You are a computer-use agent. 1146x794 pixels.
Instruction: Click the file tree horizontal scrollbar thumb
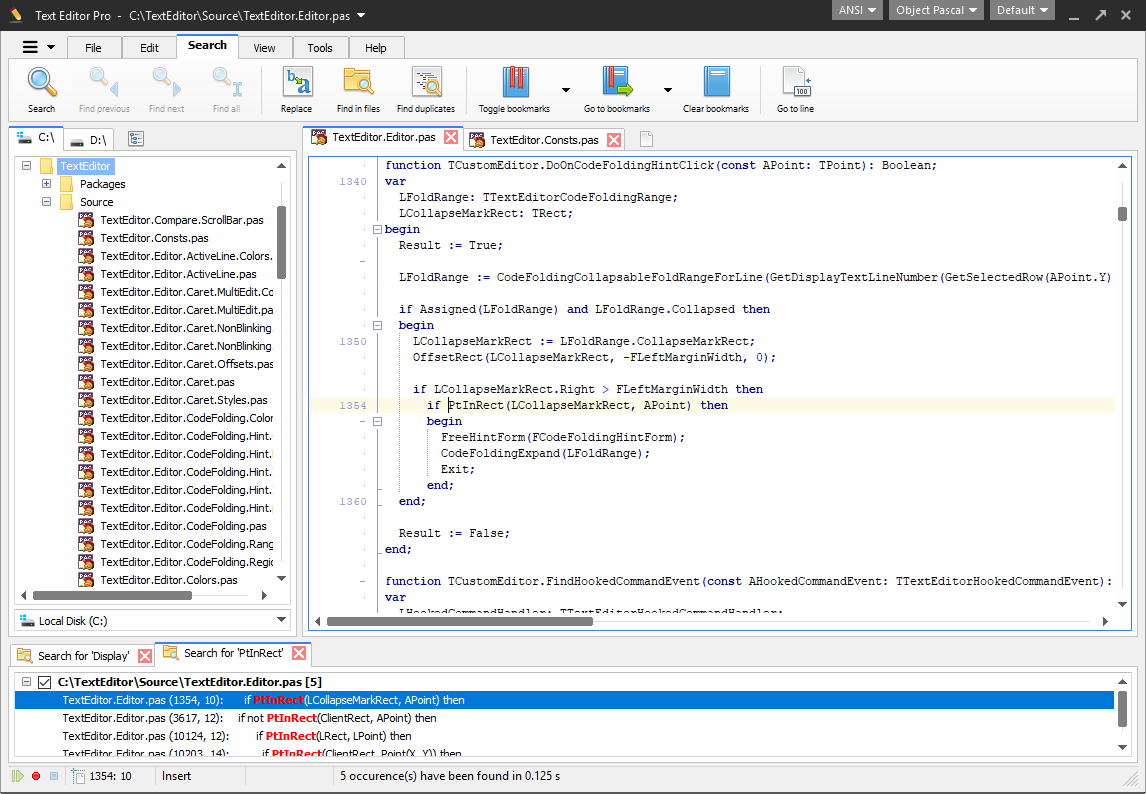click(x=113, y=595)
